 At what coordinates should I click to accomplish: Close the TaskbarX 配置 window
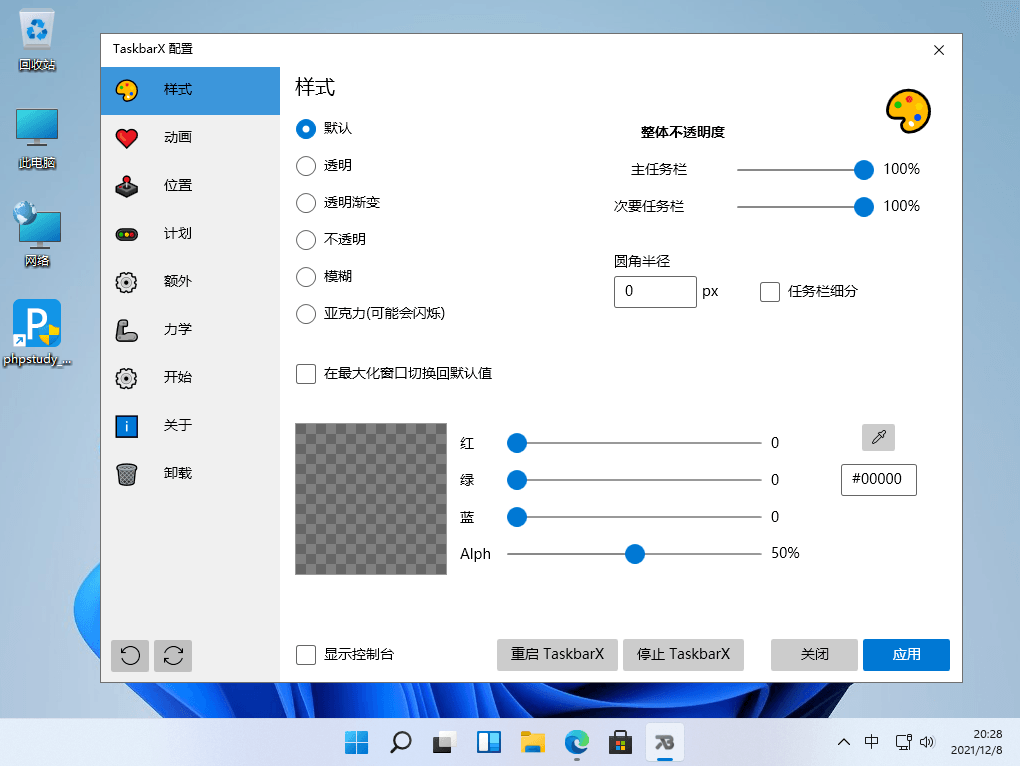pyautogui.click(x=939, y=50)
